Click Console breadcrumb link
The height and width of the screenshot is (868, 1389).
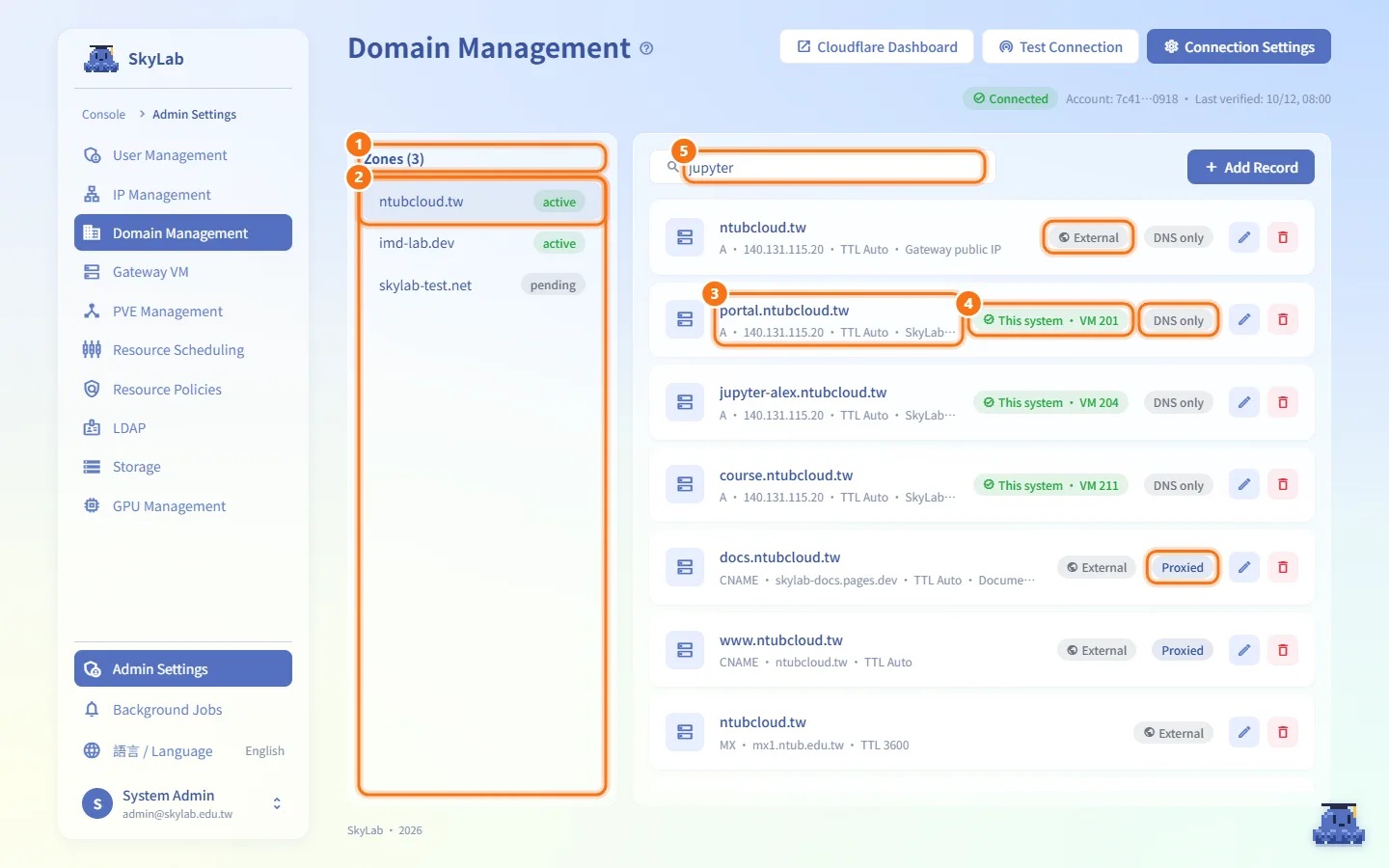click(x=103, y=114)
